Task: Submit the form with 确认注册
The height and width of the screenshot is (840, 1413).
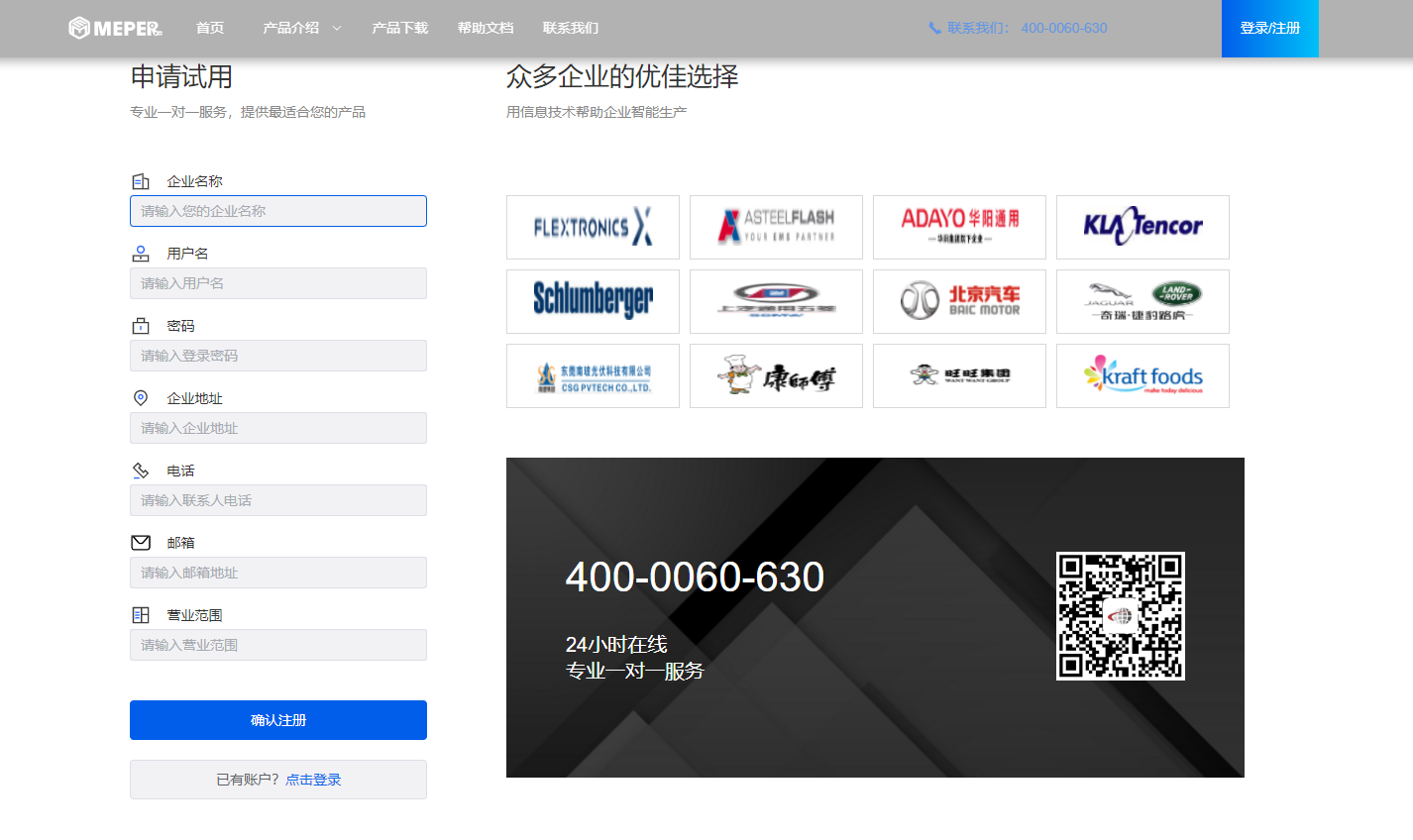Action: click(278, 720)
